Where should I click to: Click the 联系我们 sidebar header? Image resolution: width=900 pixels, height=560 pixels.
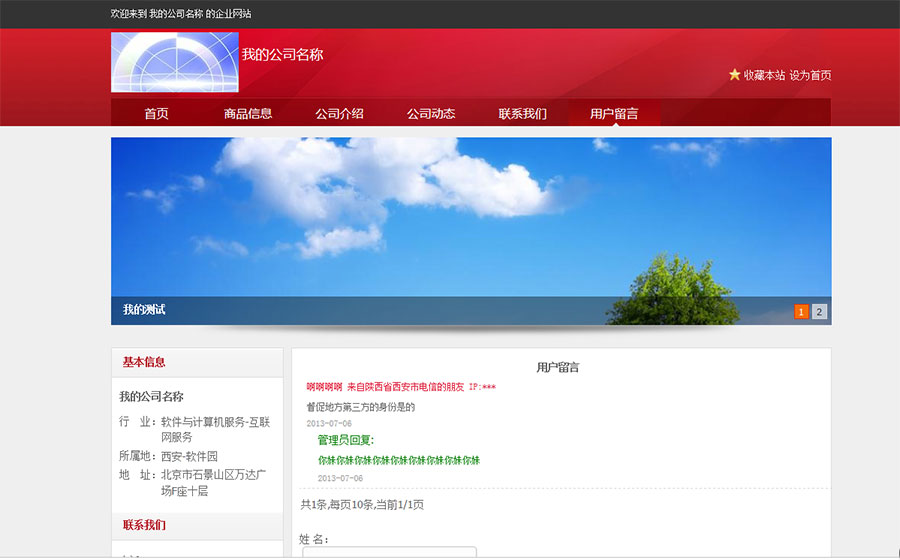[144, 525]
